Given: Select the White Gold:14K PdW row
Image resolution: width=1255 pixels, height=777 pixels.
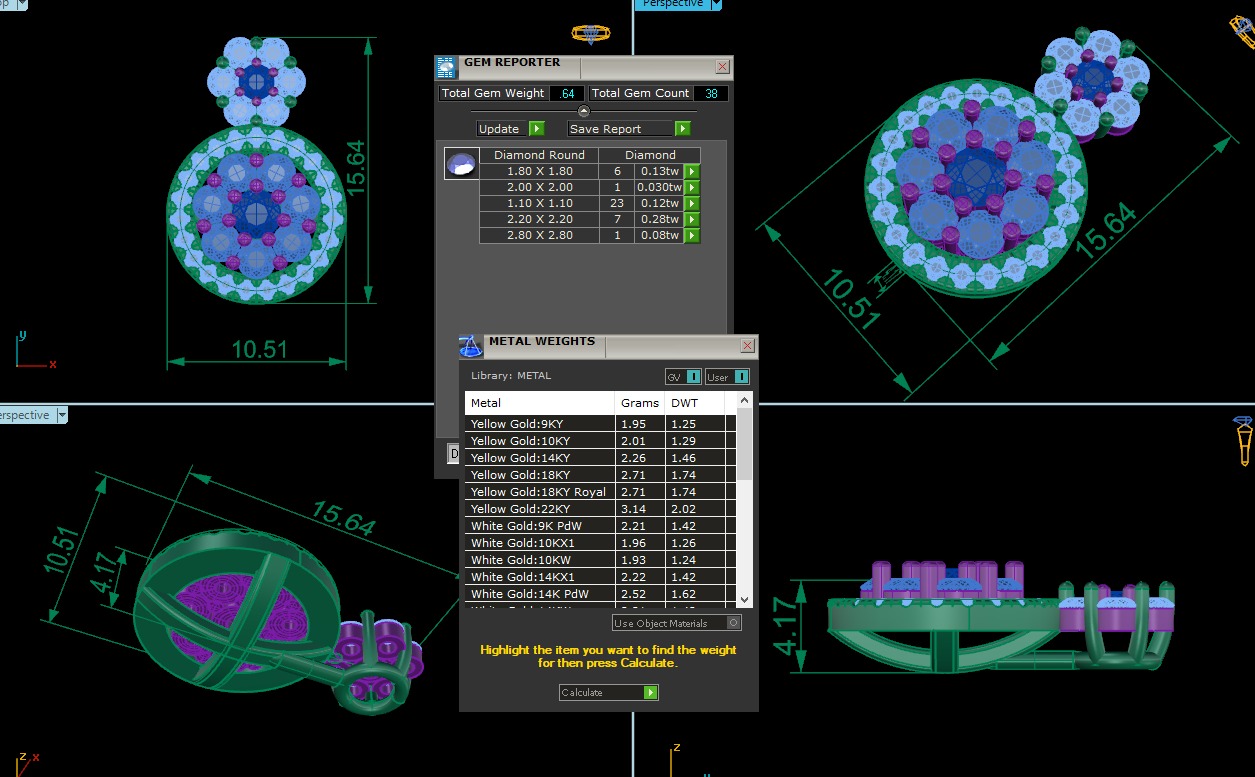Looking at the screenshot, I should [x=540, y=594].
